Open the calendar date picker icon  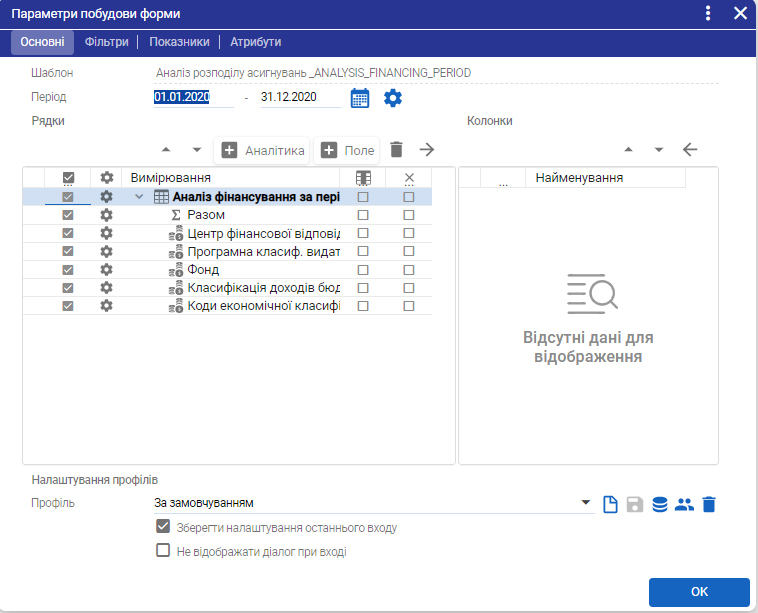pos(360,98)
